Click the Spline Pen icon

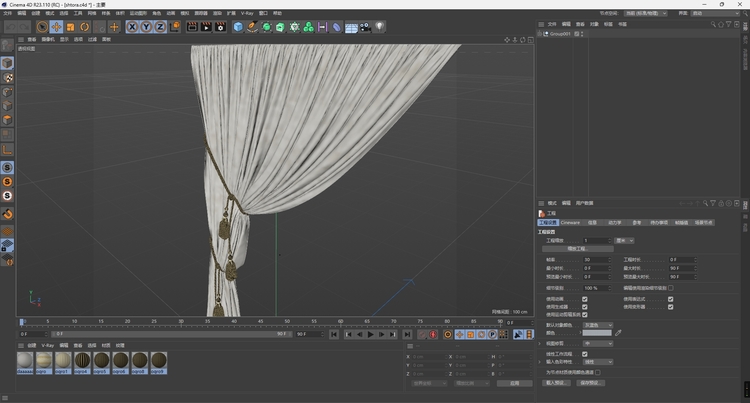252,27
